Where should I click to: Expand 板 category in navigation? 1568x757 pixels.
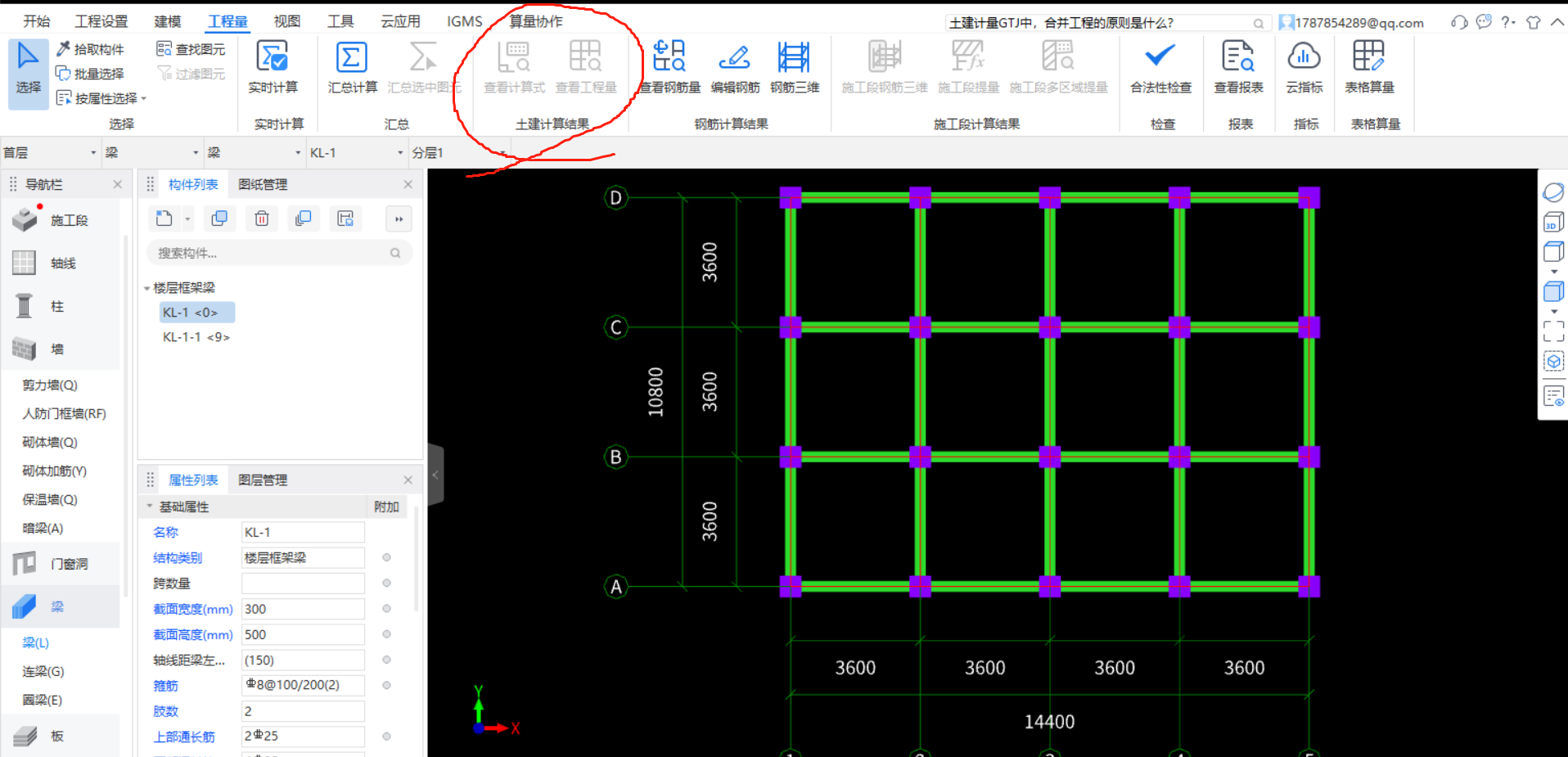61,736
